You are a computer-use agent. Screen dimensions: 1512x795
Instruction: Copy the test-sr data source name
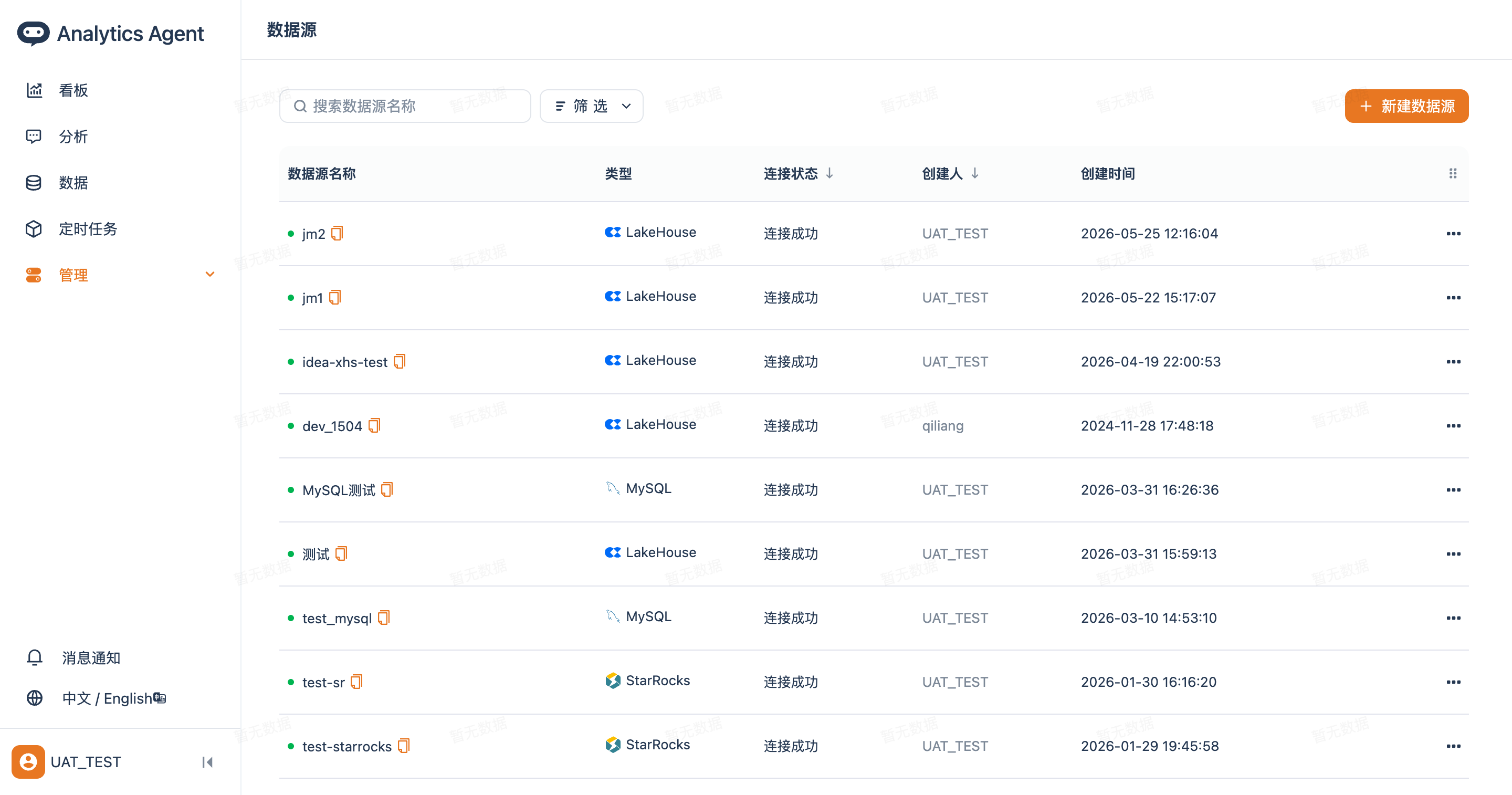coord(356,681)
